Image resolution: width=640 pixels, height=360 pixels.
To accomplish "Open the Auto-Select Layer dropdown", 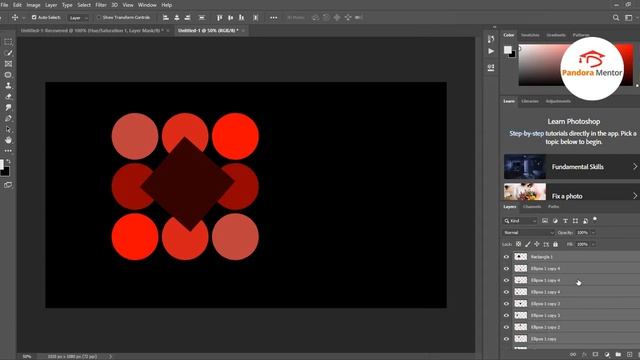I will pos(78,18).
